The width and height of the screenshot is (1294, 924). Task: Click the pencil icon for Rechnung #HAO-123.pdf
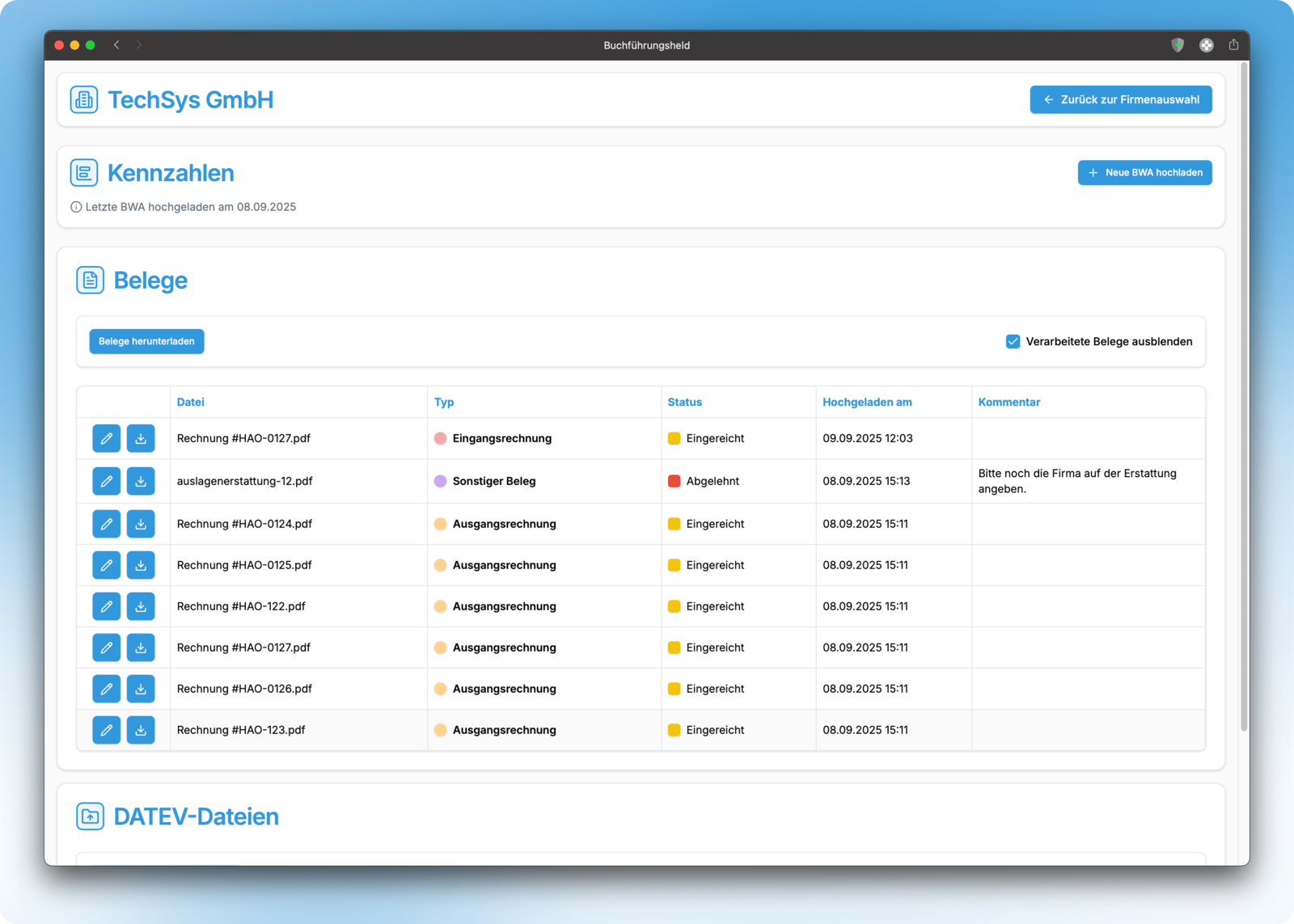(106, 730)
